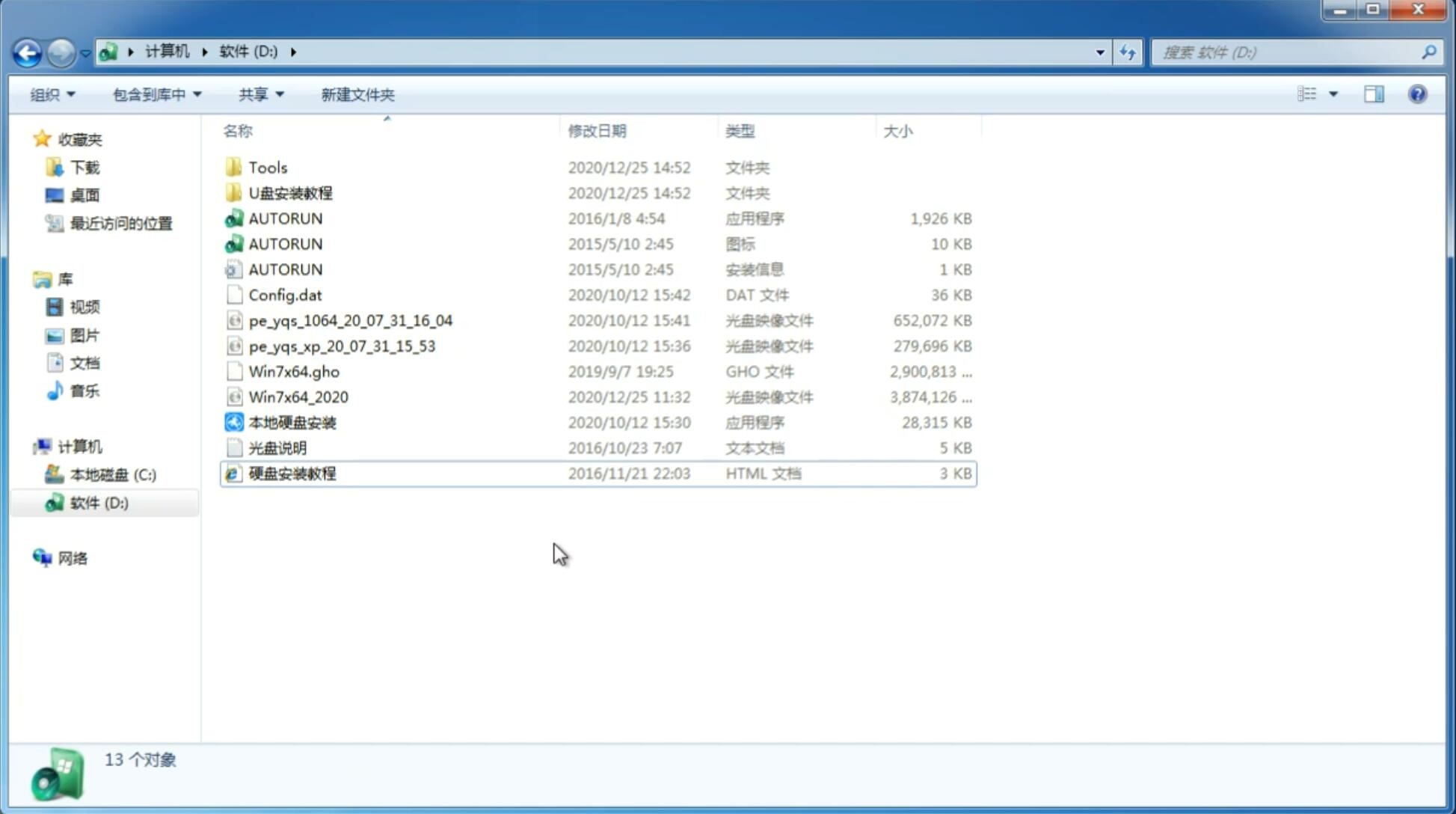
Task: Select 软件 (D:) drive in sidebar
Action: coord(99,503)
